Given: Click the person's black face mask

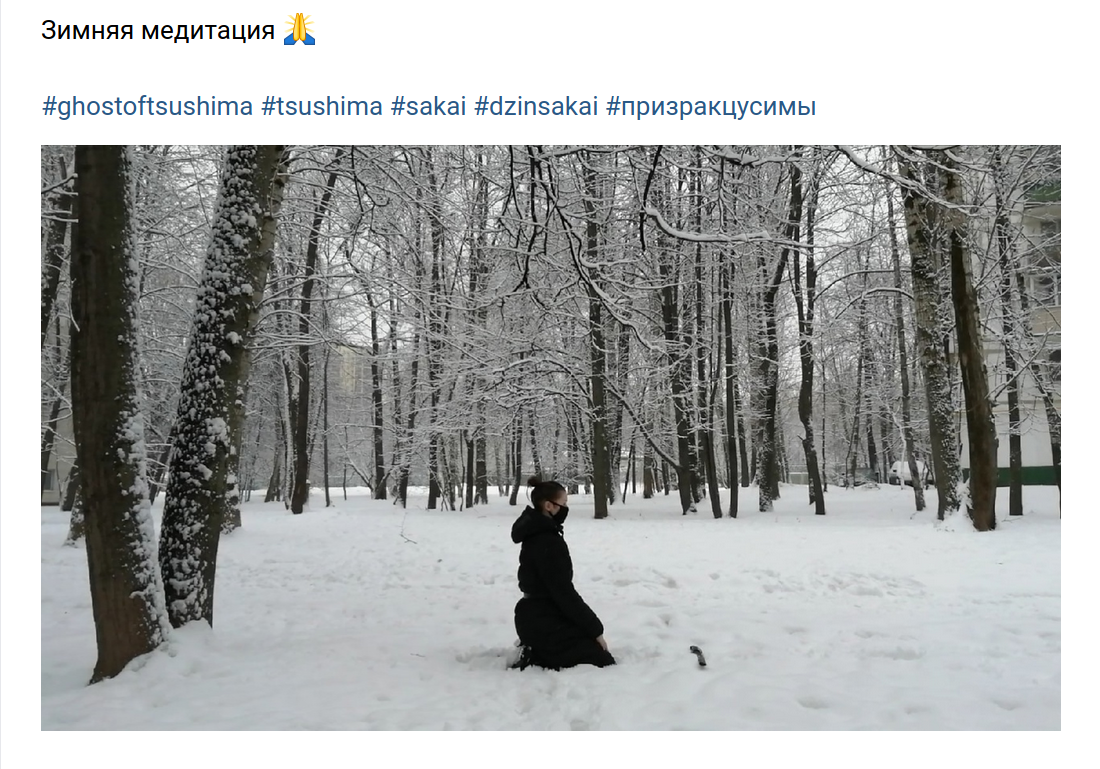Looking at the screenshot, I should coord(559,514).
